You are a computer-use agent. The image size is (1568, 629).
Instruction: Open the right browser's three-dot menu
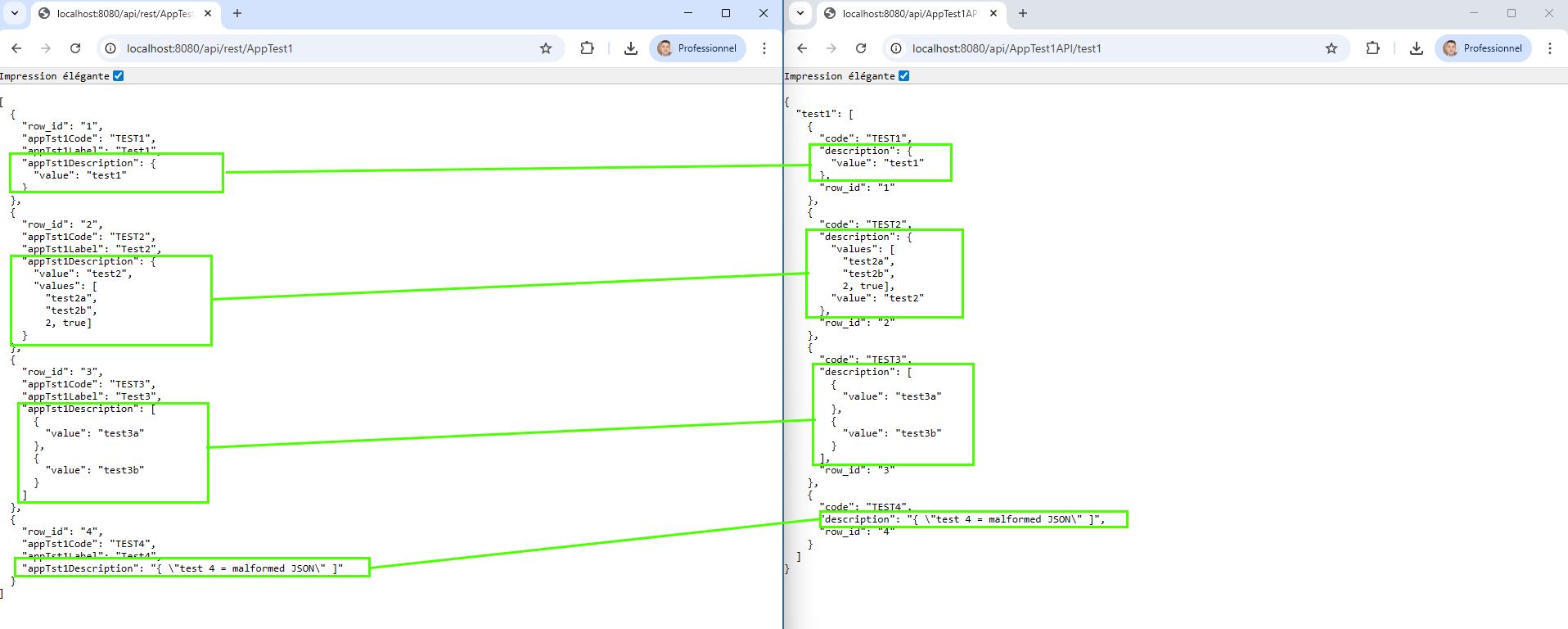[1550, 48]
